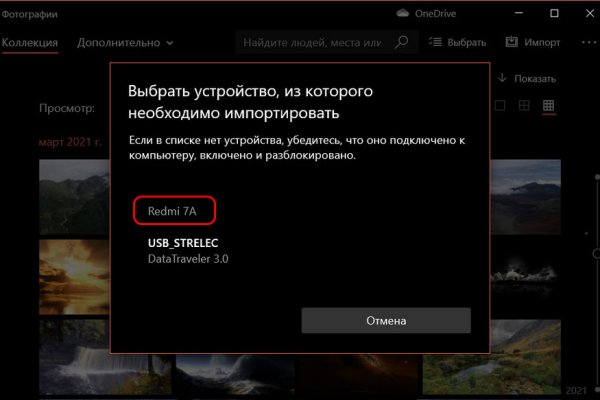Switch to medium grid view
The width and height of the screenshot is (600, 400).
[524, 105]
